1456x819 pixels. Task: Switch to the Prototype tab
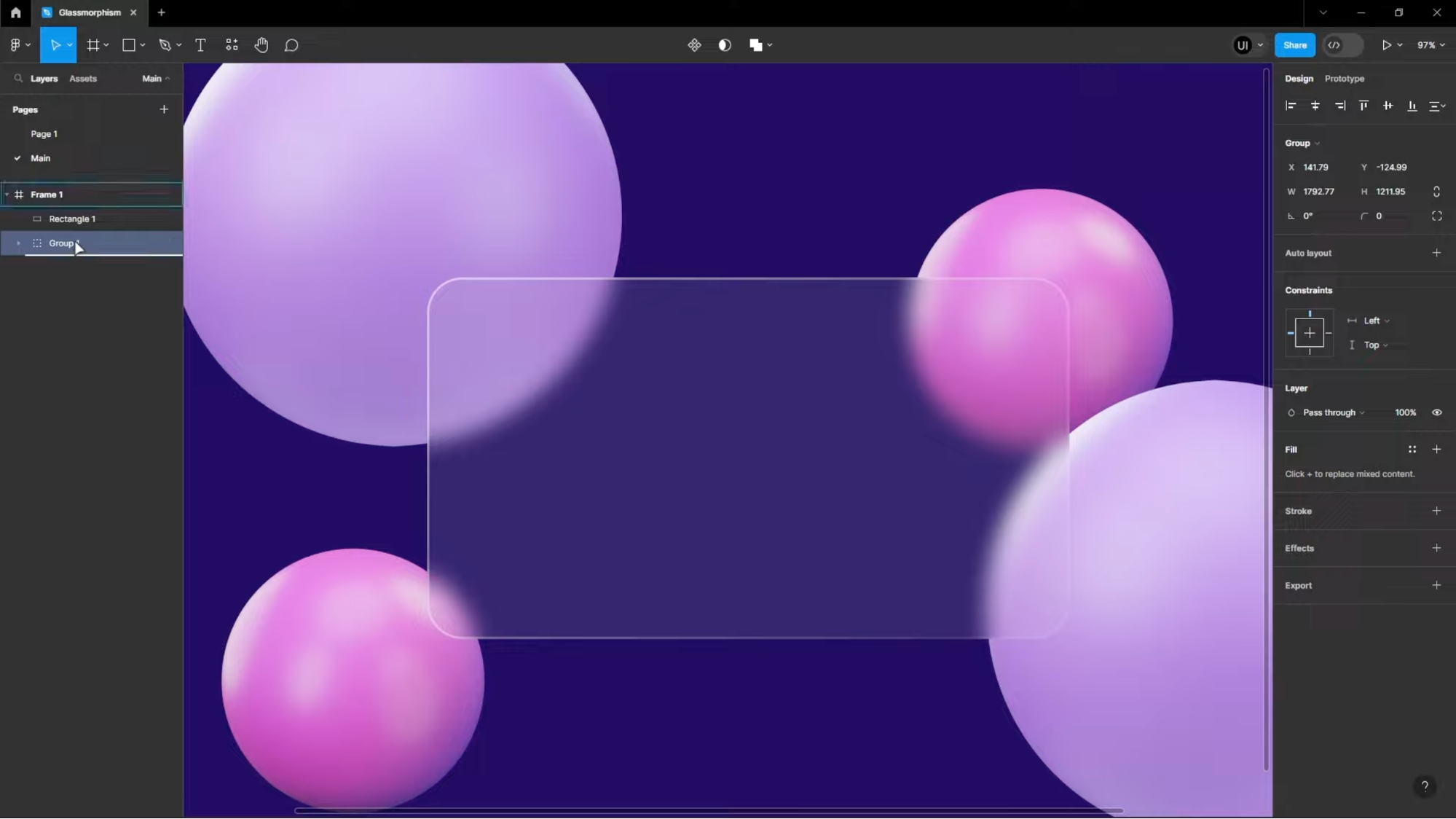[x=1344, y=79]
